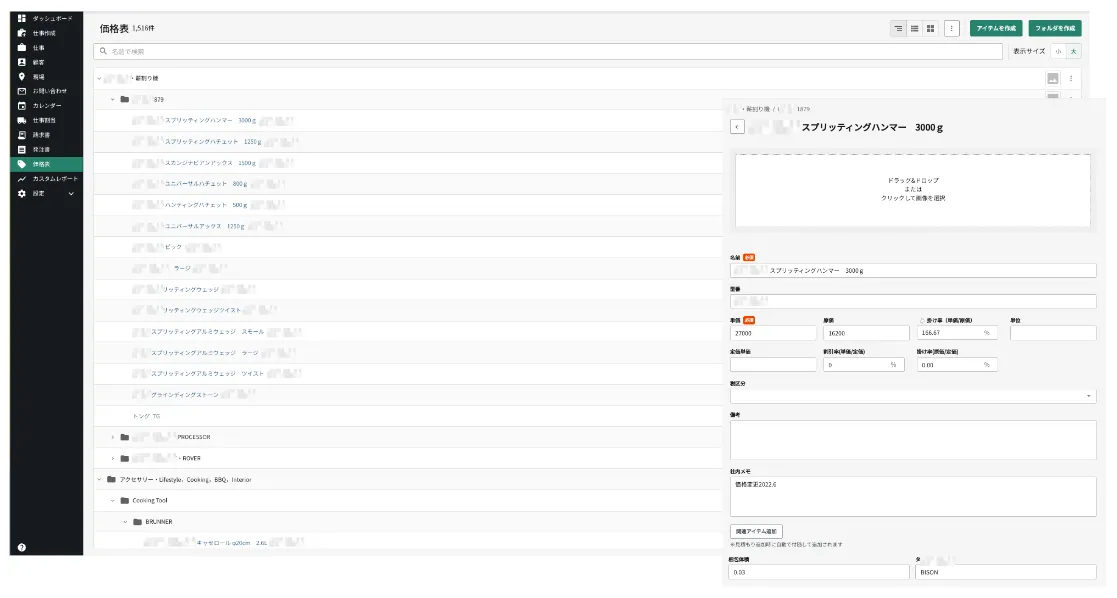Collapse the top-level 薪割り機 folder
The width and height of the screenshot is (1117, 598).
pos(99,78)
